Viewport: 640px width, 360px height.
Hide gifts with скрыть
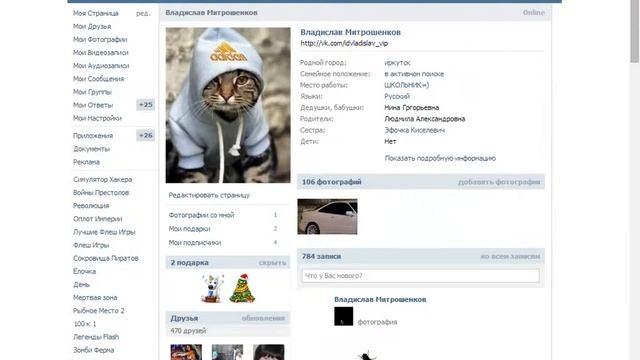(x=272, y=262)
